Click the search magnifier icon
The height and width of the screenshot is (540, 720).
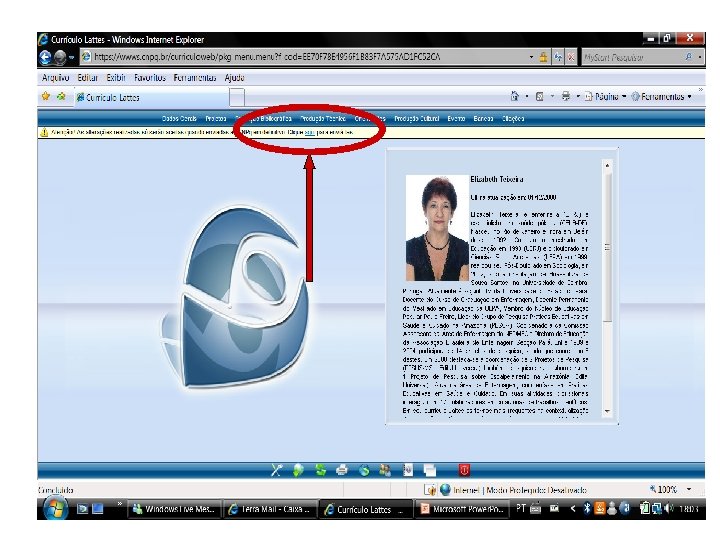point(689,57)
